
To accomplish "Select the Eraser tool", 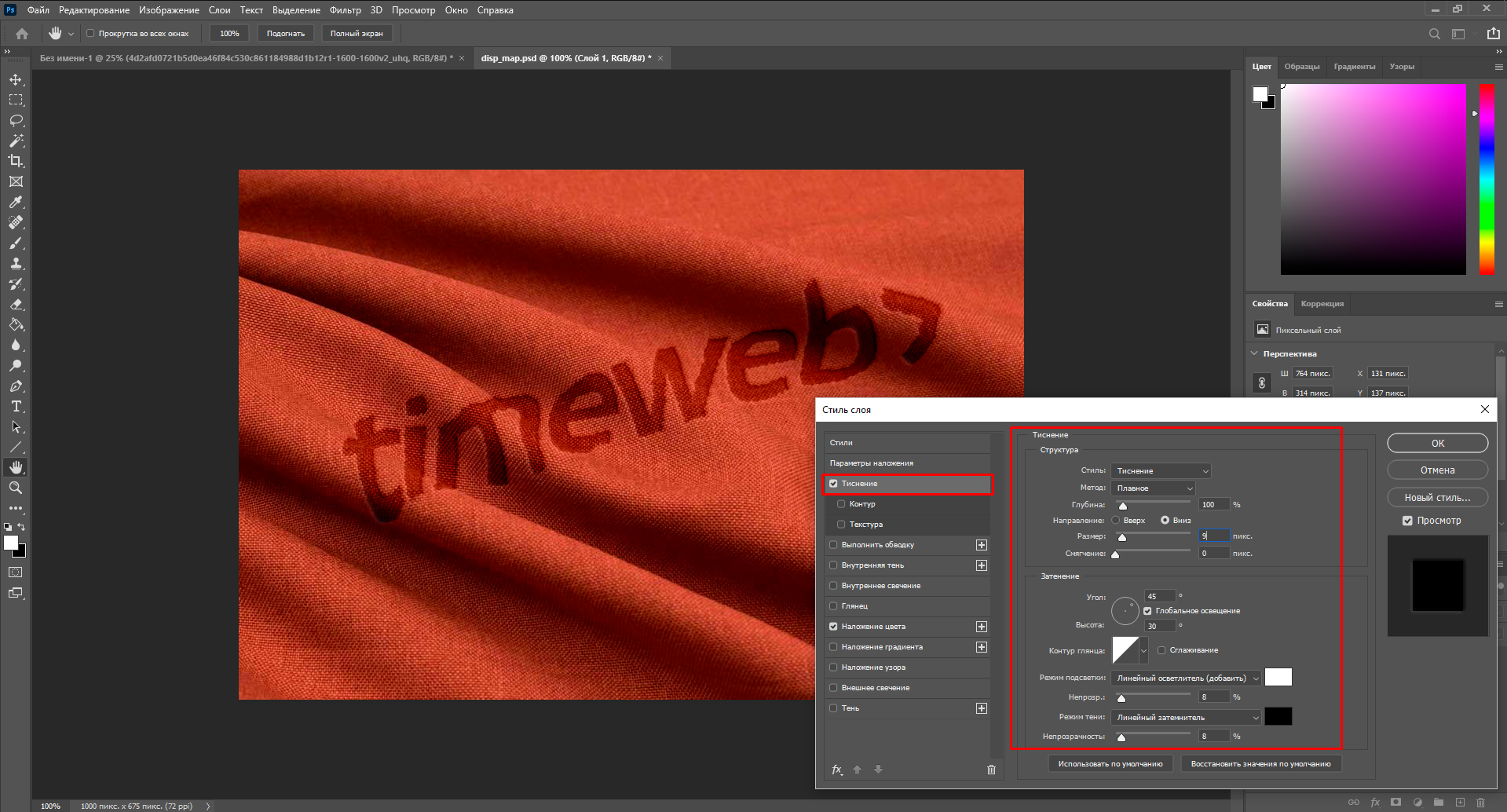I will 16,304.
